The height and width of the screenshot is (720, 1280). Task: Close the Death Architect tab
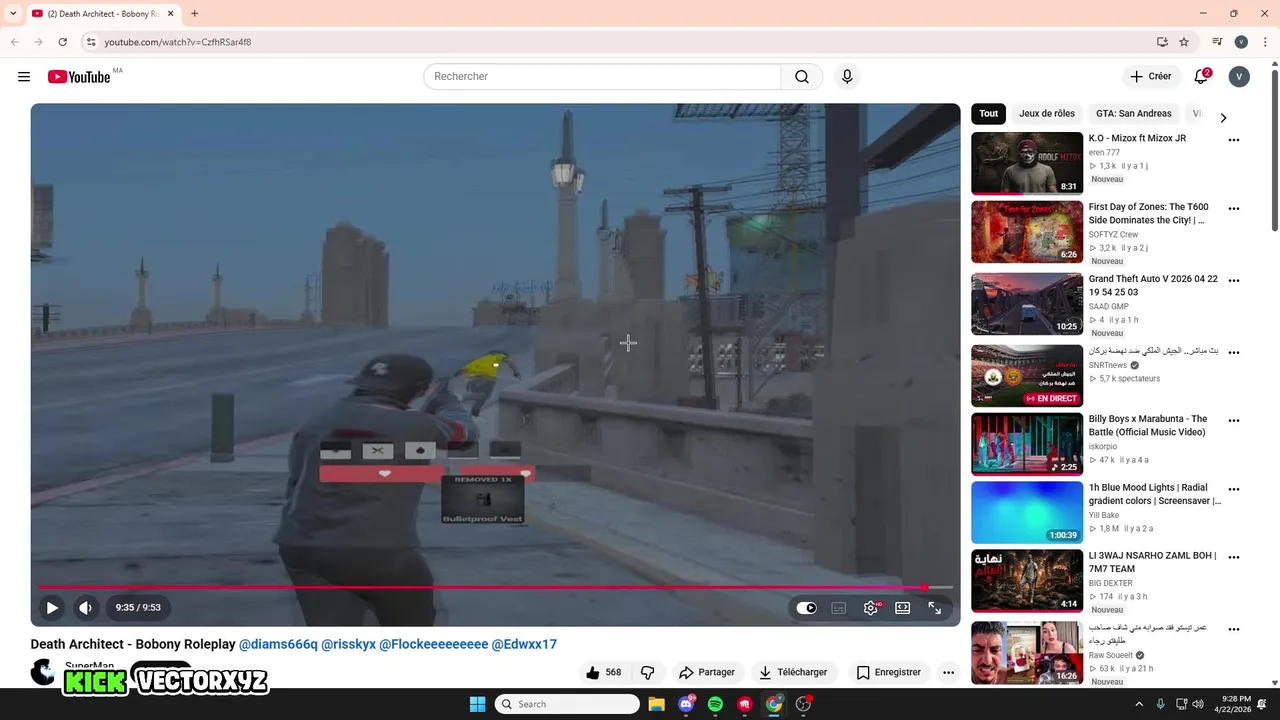pyautogui.click(x=170, y=14)
